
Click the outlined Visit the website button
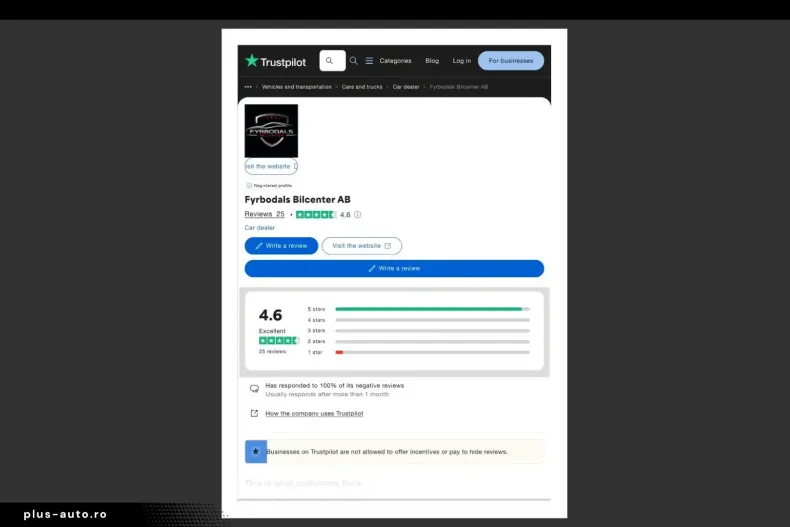361,246
